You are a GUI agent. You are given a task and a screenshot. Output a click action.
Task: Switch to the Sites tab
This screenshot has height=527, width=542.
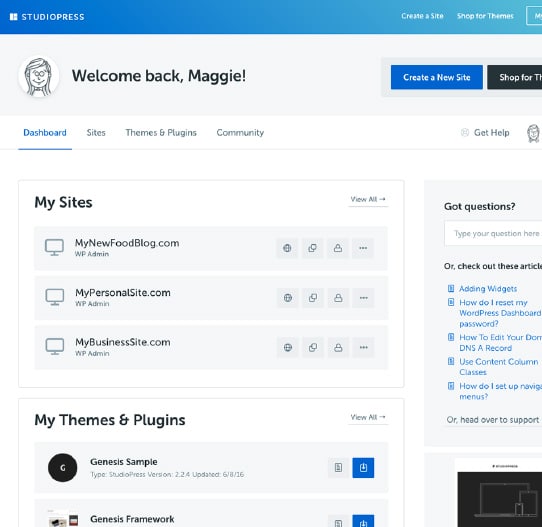tap(96, 133)
